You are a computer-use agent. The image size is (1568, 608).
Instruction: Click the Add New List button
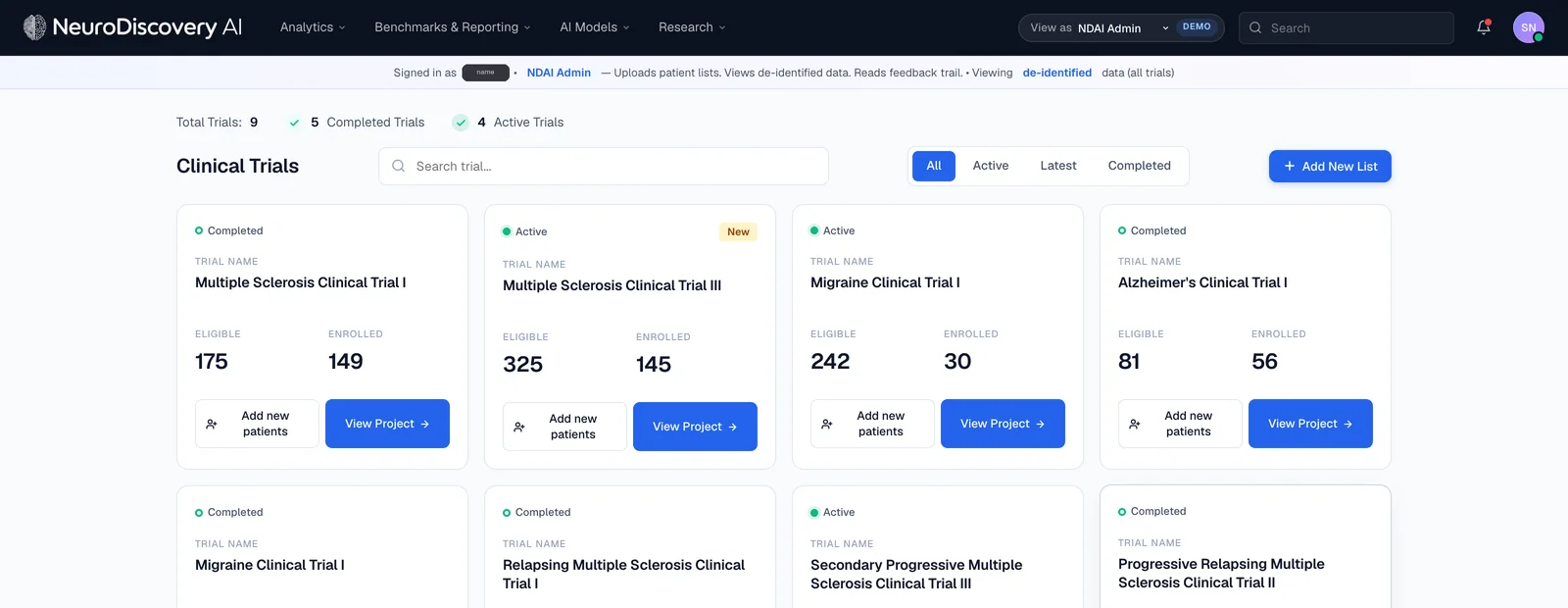click(1330, 166)
